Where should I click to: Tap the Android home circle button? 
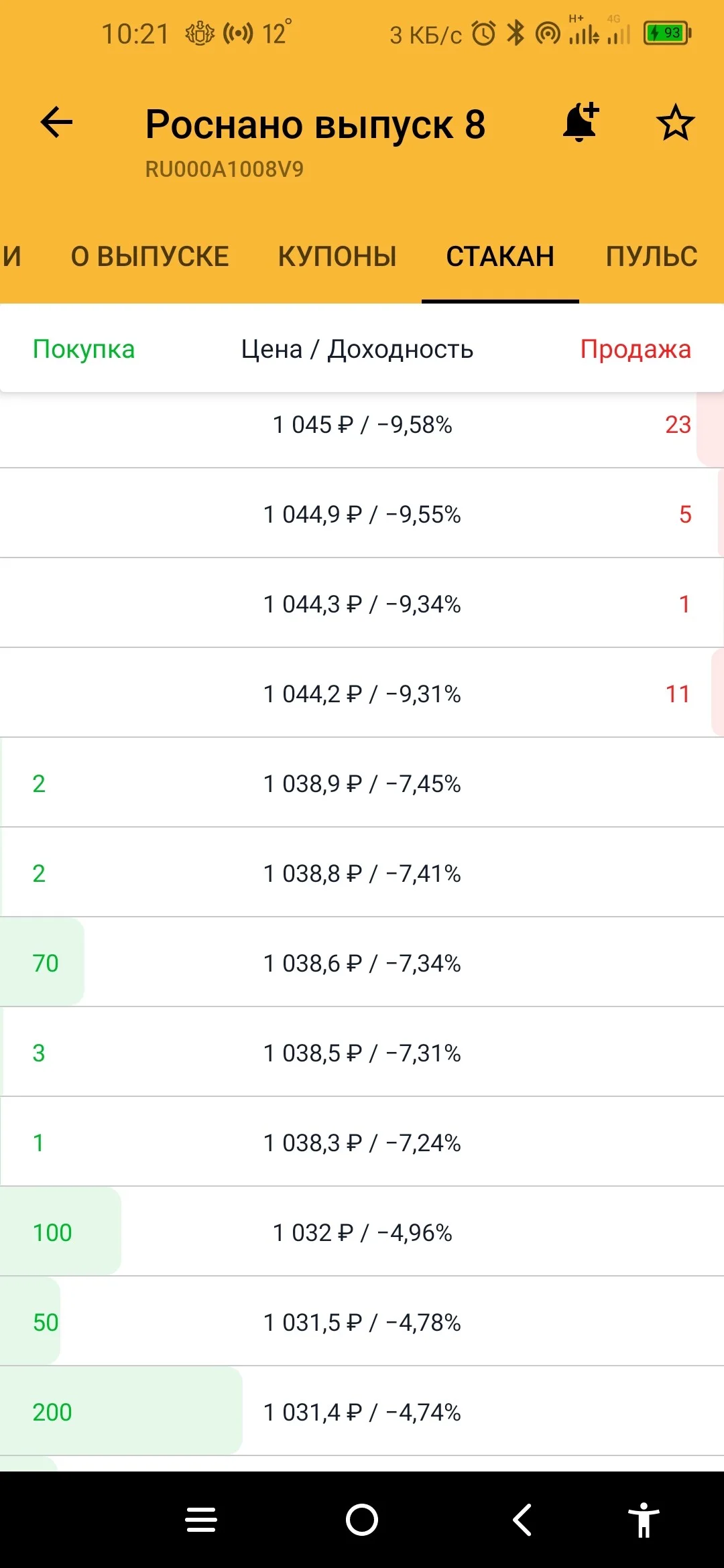click(x=362, y=1520)
